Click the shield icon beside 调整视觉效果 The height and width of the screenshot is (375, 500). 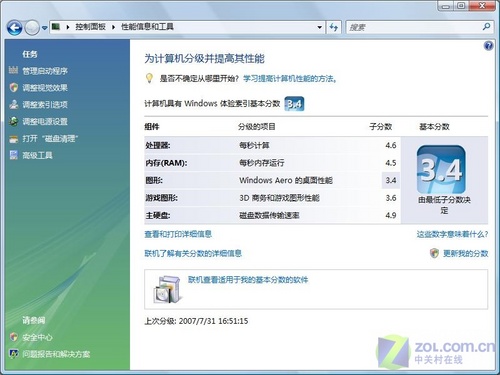click(x=14, y=87)
